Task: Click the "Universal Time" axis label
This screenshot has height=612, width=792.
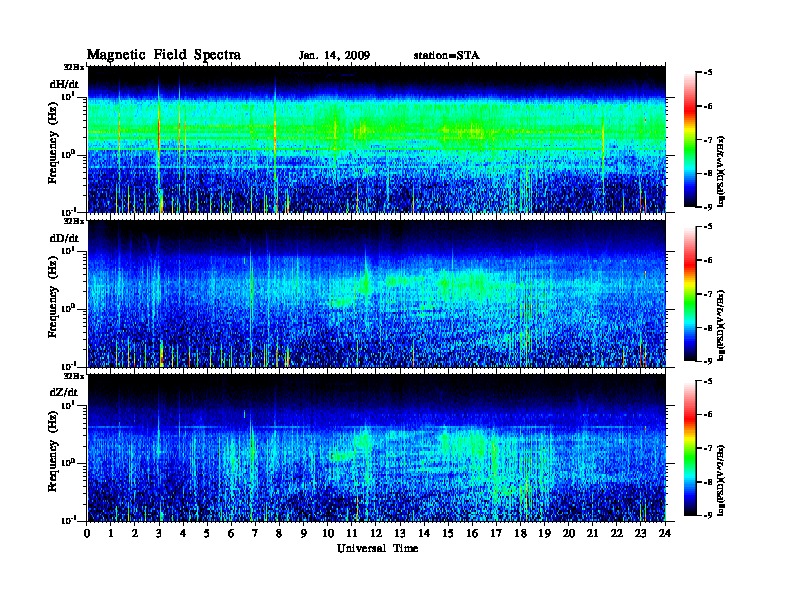Action: [377, 548]
